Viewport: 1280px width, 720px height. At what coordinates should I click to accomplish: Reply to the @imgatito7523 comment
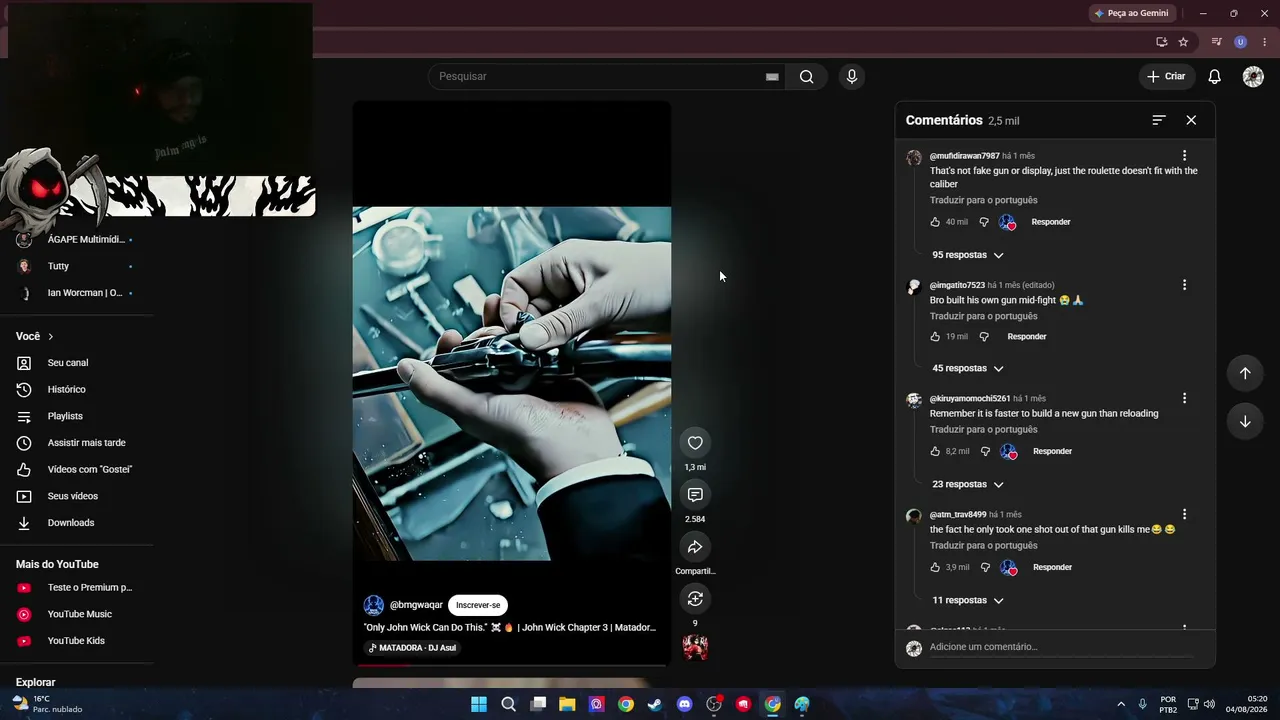click(x=1027, y=337)
